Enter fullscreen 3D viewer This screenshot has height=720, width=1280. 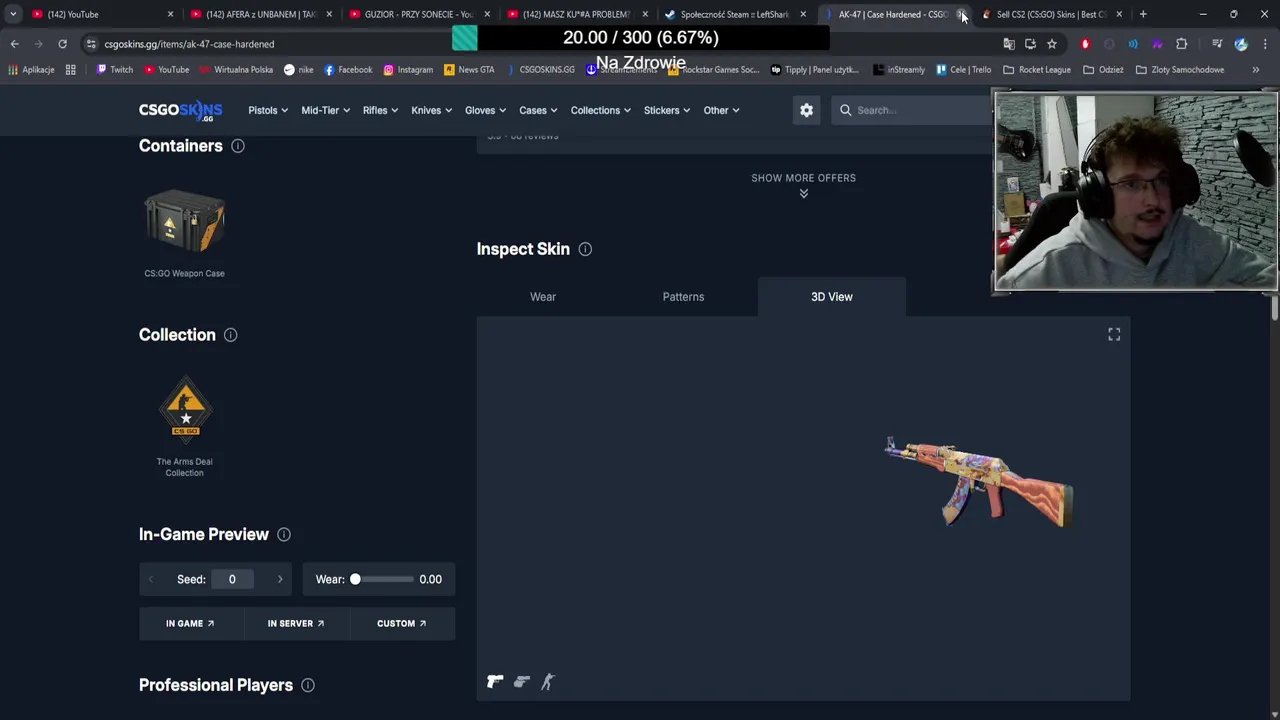[x=1114, y=335]
